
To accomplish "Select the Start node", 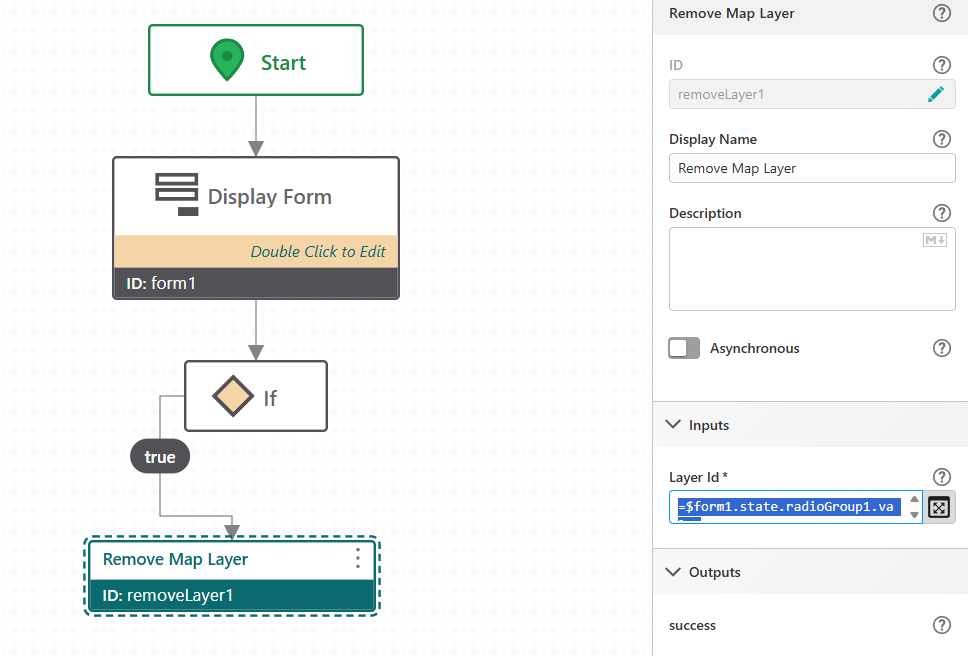I will [256, 60].
